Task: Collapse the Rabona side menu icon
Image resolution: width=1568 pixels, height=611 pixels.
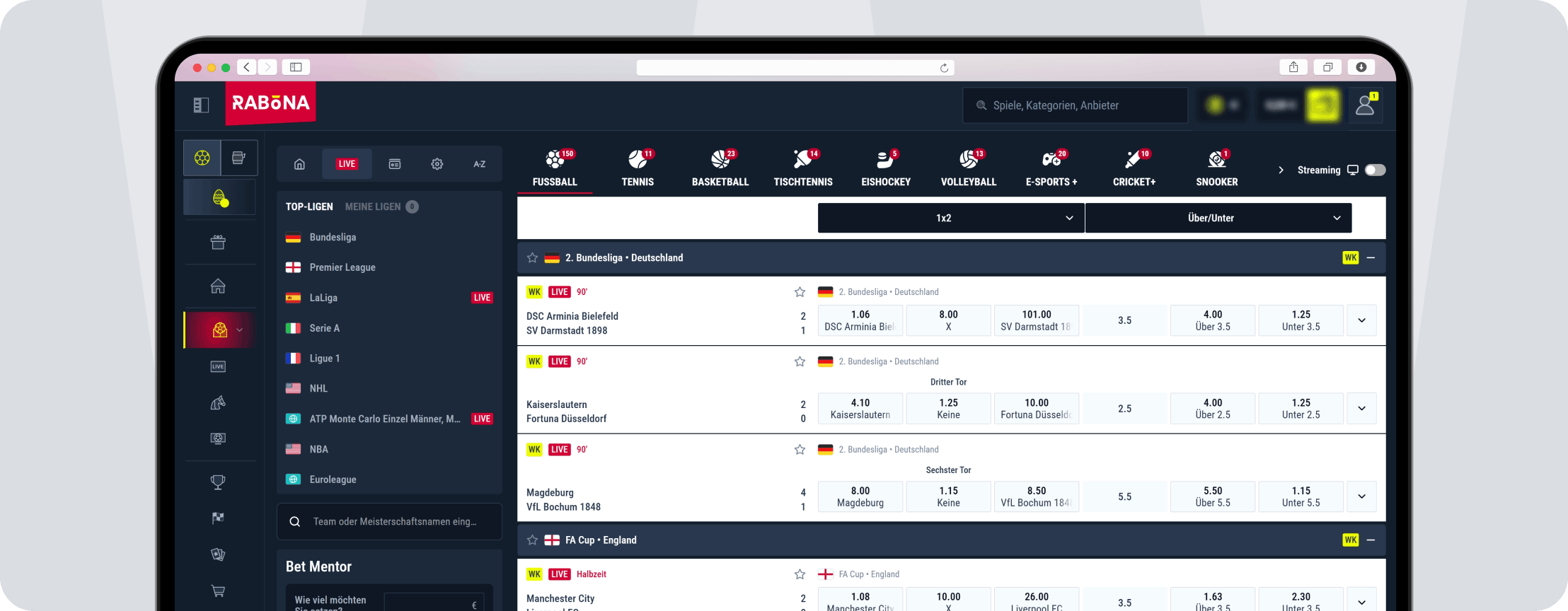Action: [x=201, y=105]
